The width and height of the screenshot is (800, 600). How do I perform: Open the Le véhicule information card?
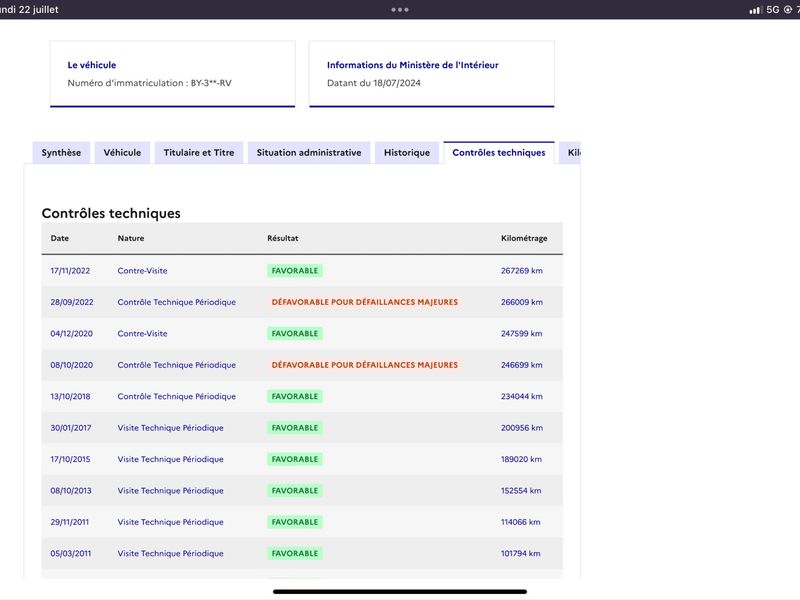(172, 74)
